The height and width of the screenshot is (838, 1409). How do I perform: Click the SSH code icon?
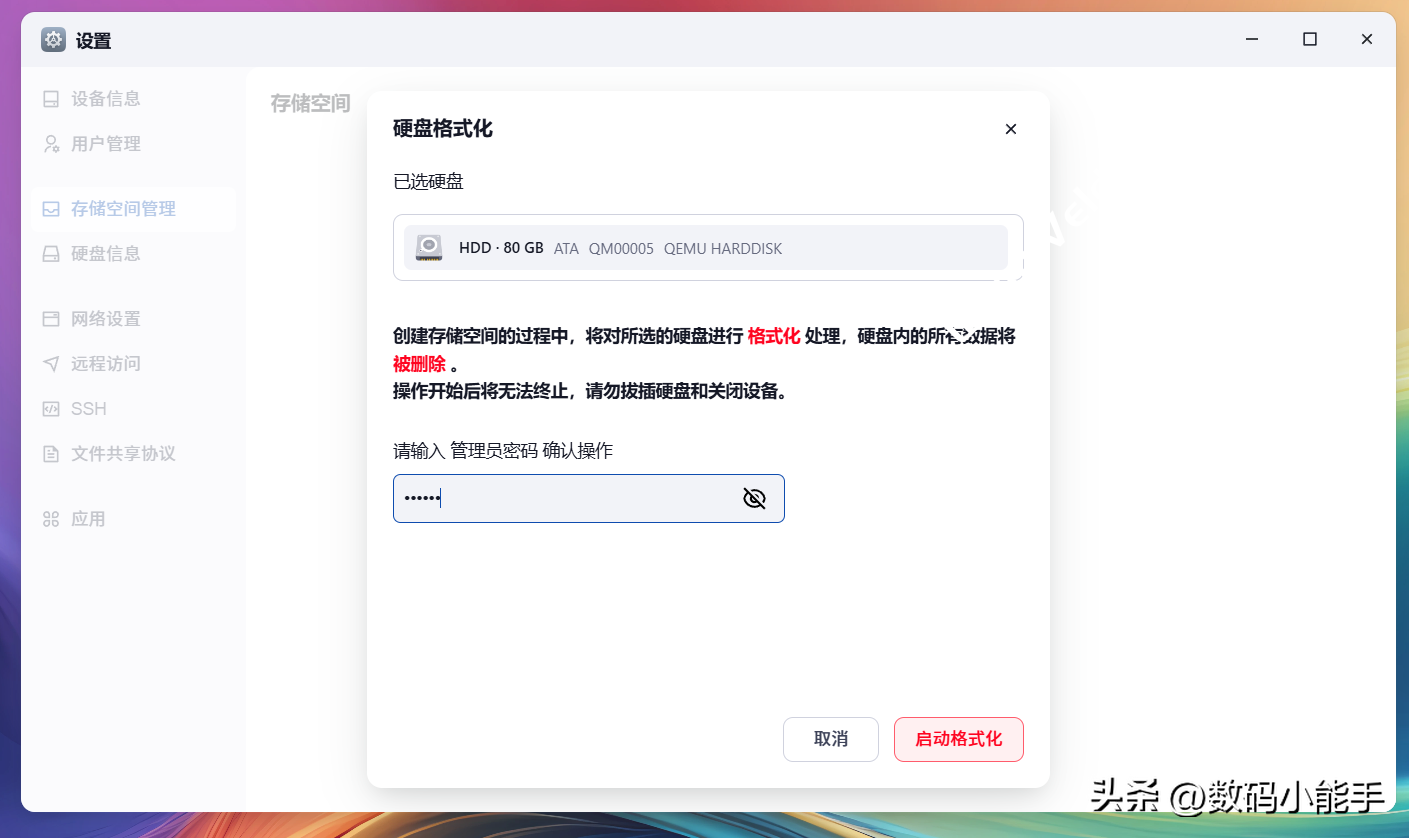point(51,409)
